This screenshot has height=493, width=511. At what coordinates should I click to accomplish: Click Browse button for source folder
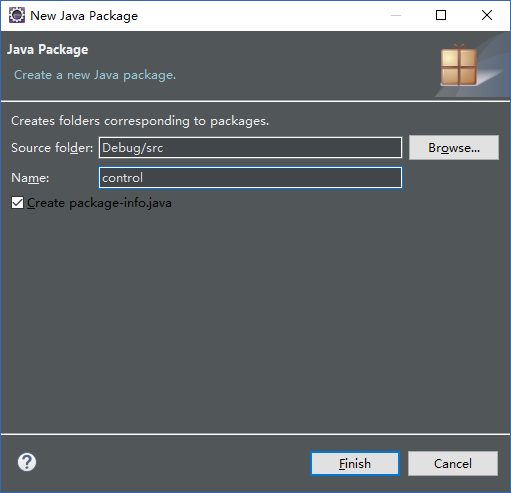pos(454,147)
